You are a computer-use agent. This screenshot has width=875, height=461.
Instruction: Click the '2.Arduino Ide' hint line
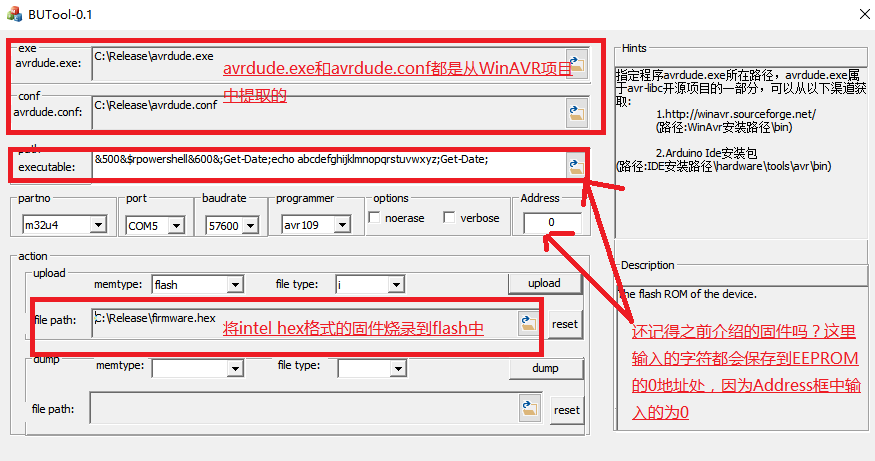pos(706,153)
